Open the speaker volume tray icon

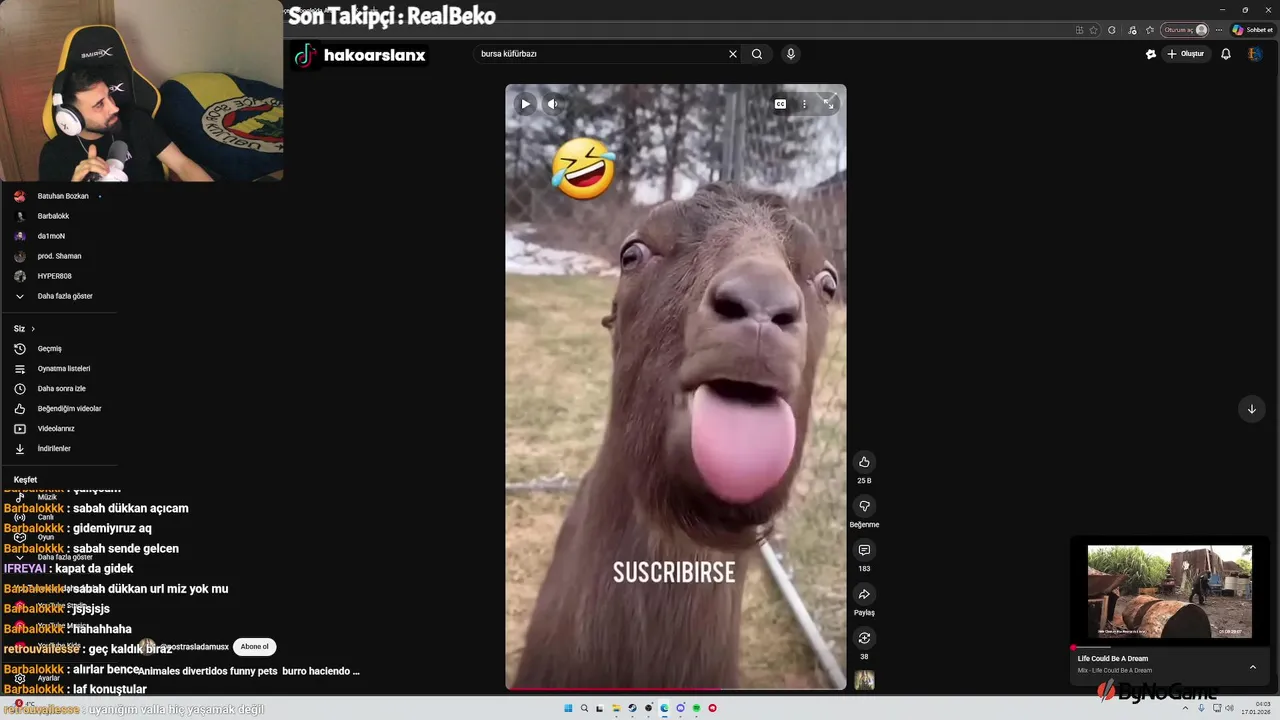click(x=1229, y=708)
